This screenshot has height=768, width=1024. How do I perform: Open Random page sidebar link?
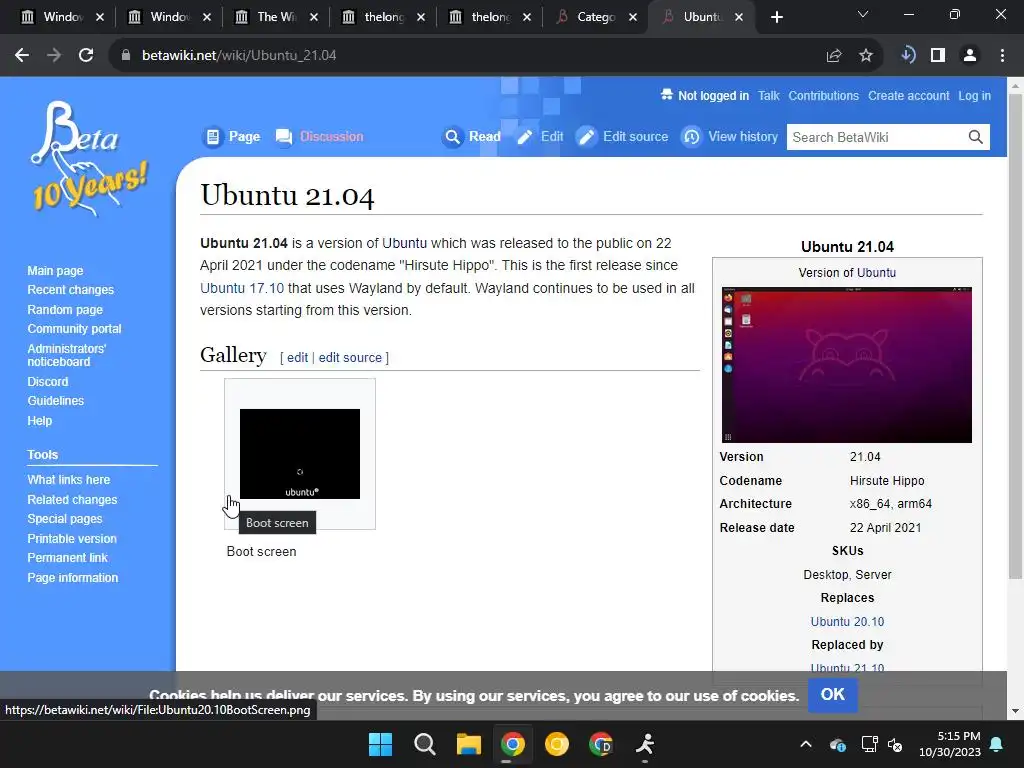[x=65, y=310]
